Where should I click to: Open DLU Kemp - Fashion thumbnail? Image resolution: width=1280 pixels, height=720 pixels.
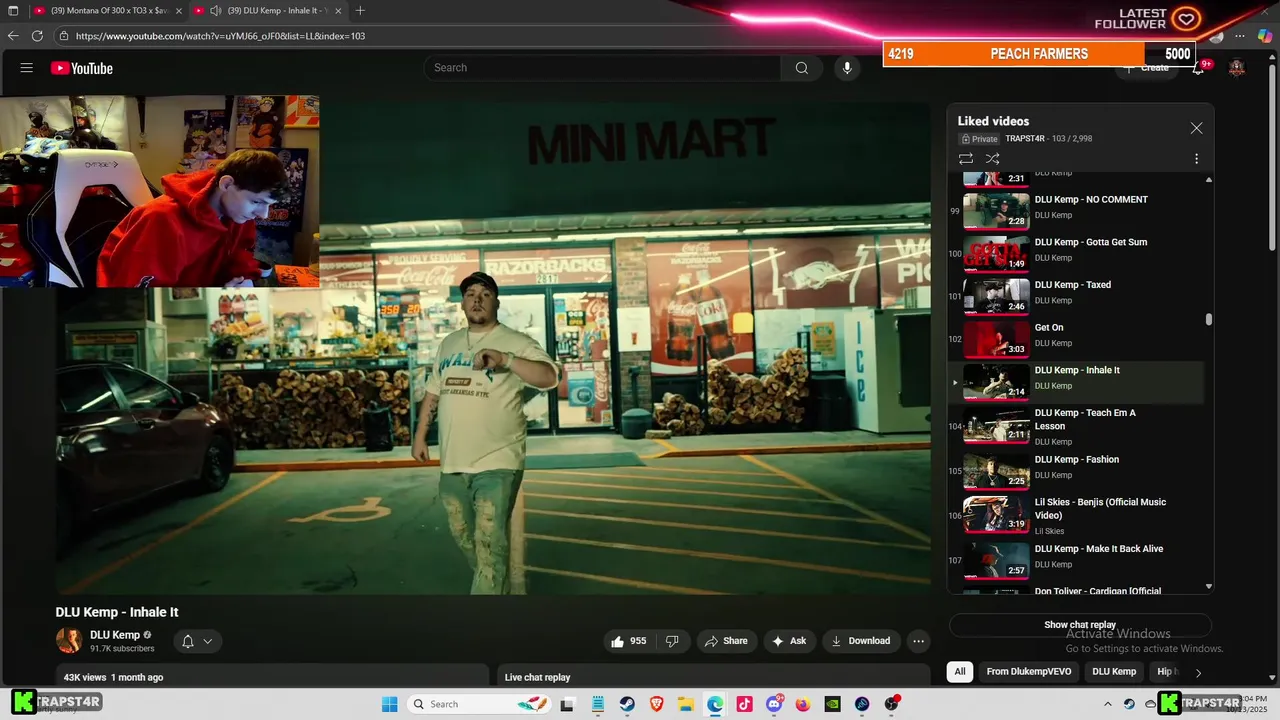(x=996, y=470)
